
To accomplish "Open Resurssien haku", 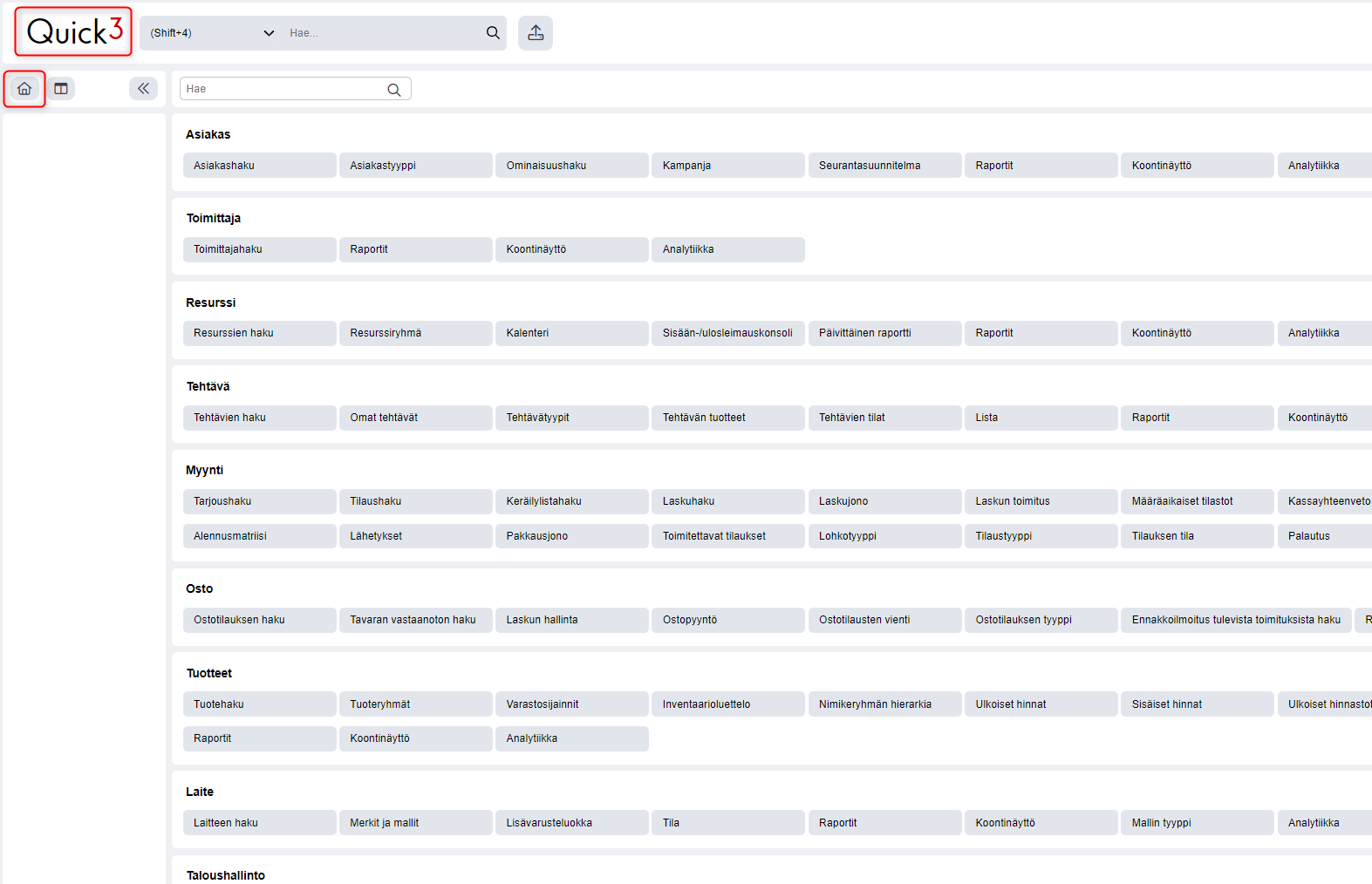I will point(260,333).
